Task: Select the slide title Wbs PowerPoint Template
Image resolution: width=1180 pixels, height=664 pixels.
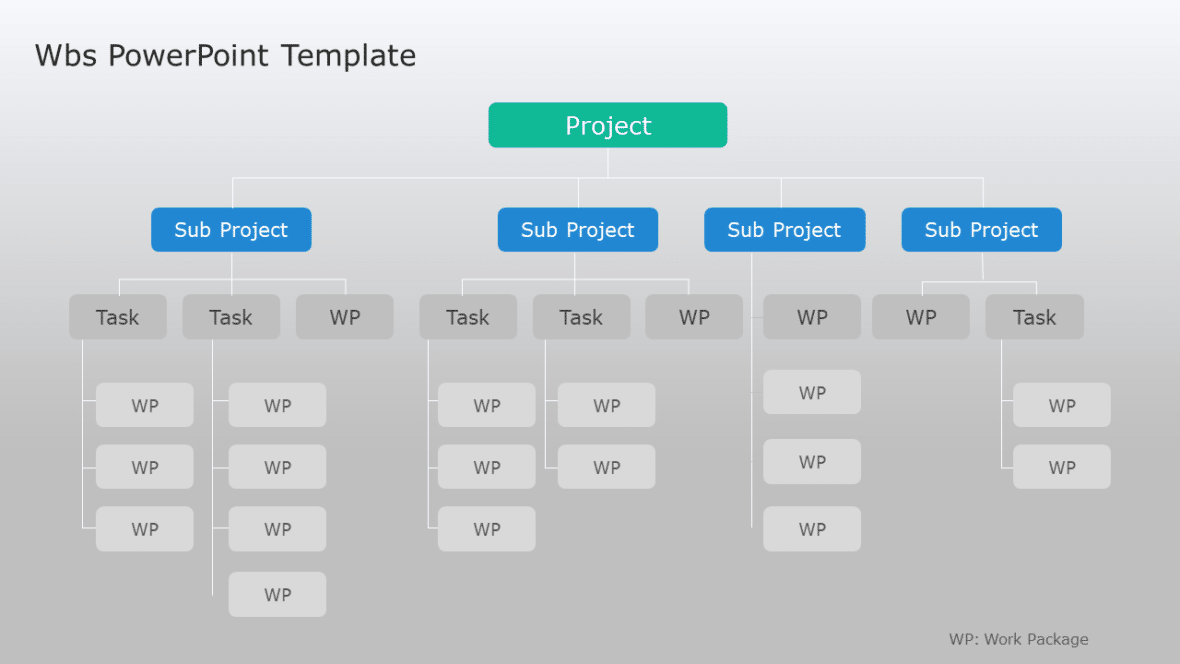Action: pos(225,56)
